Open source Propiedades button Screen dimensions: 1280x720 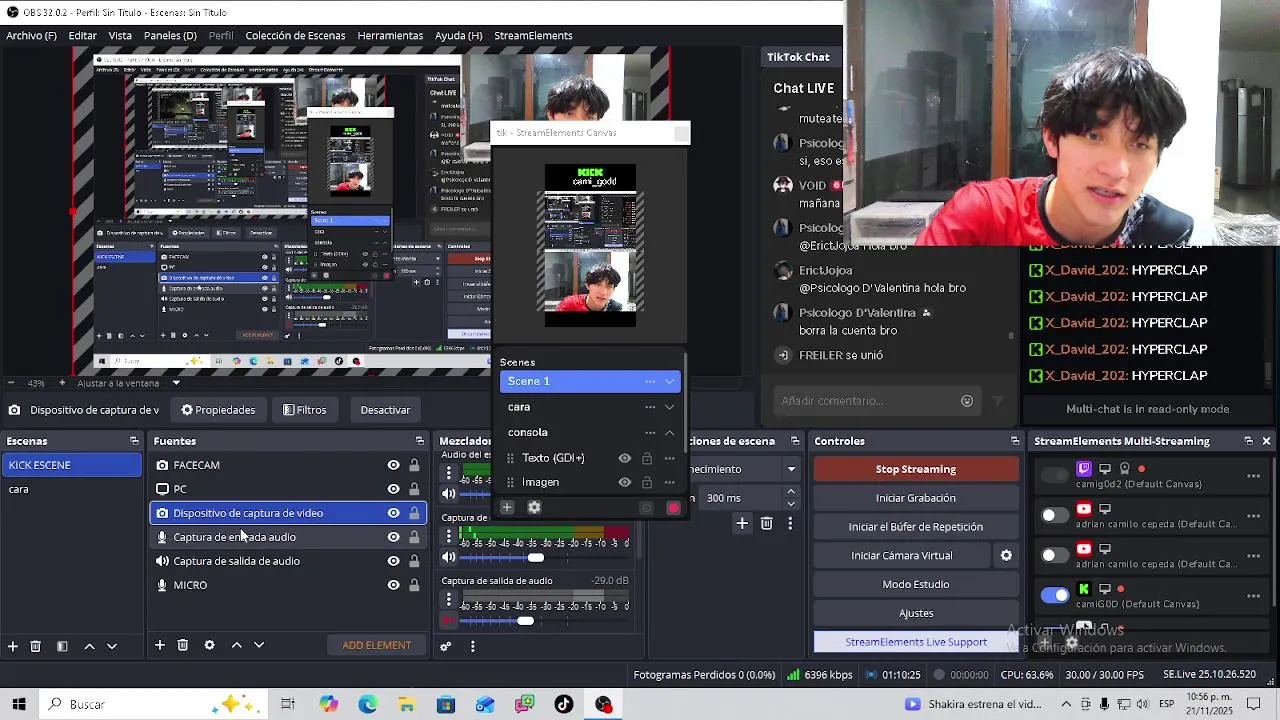tap(218, 410)
